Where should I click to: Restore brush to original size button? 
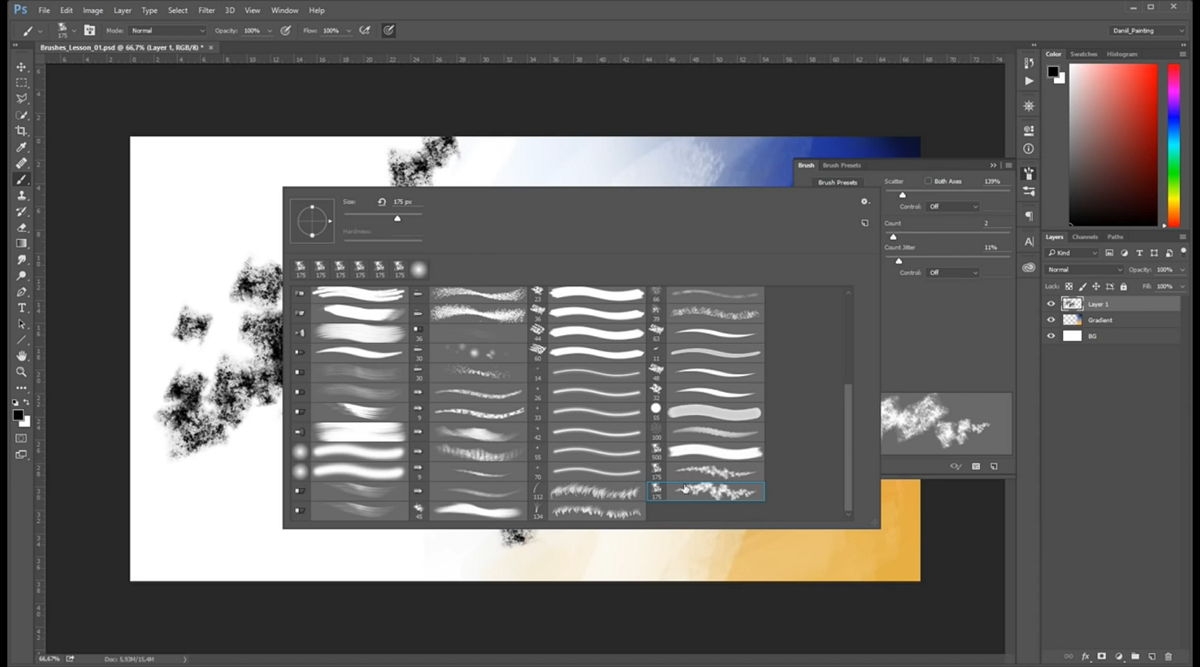click(x=382, y=202)
